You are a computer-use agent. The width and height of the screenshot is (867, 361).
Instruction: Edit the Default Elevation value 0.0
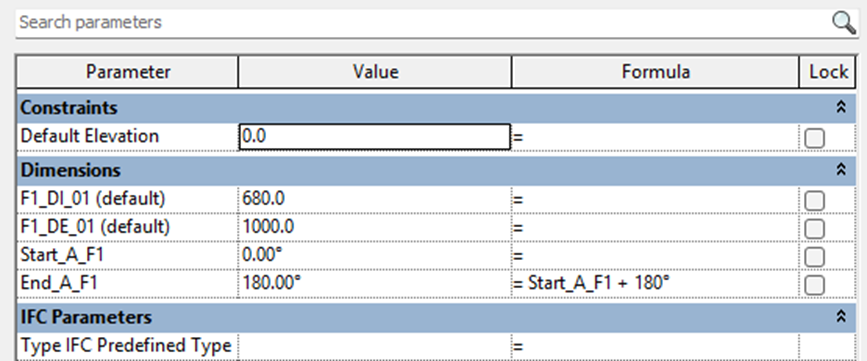coord(375,137)
